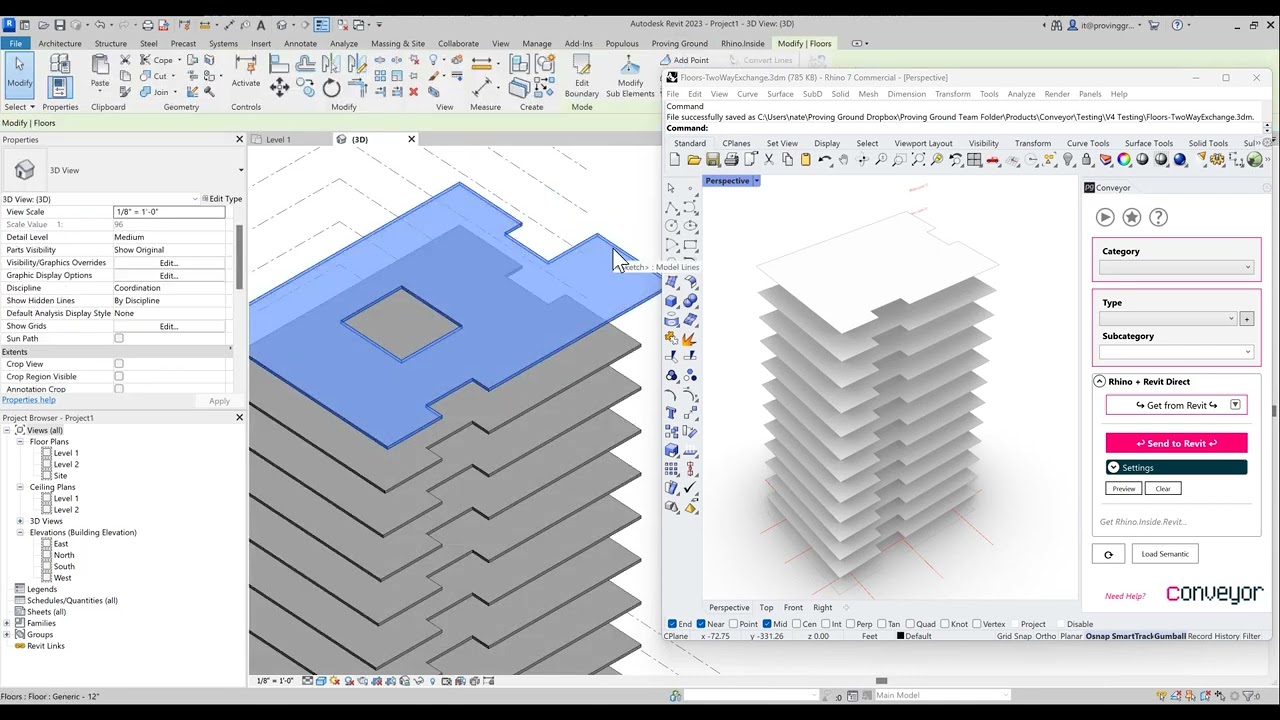Screen dimensions: 1280x720
Task: Enable Cen osnap checkbox
Action: click(x=796, y=624)
